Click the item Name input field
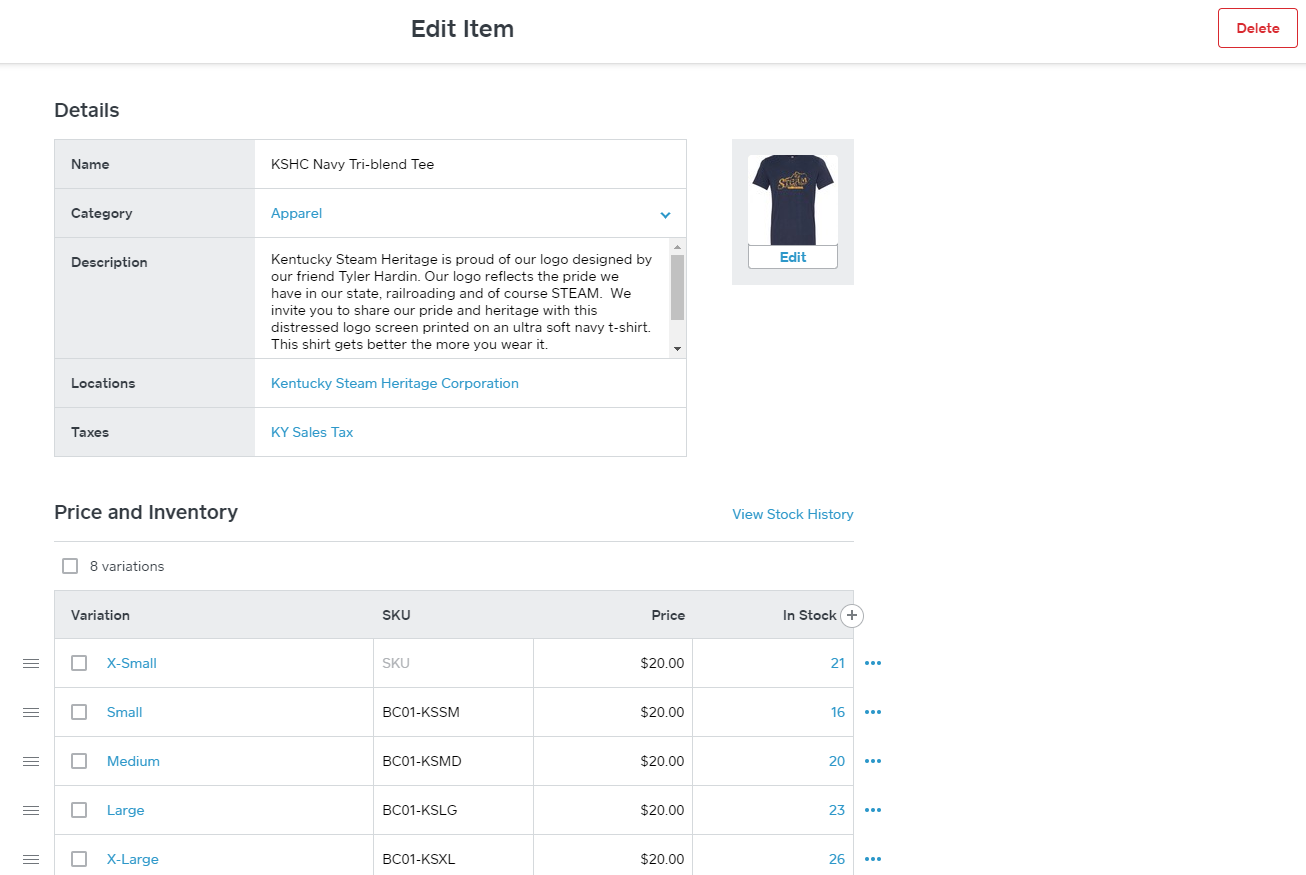 [470, 164]
